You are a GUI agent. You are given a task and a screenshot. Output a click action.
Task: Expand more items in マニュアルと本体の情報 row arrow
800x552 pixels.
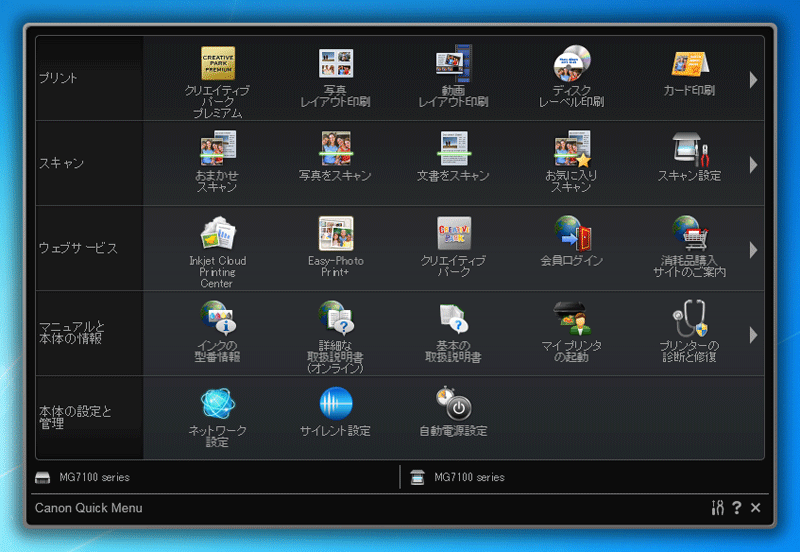coord(754,335)
